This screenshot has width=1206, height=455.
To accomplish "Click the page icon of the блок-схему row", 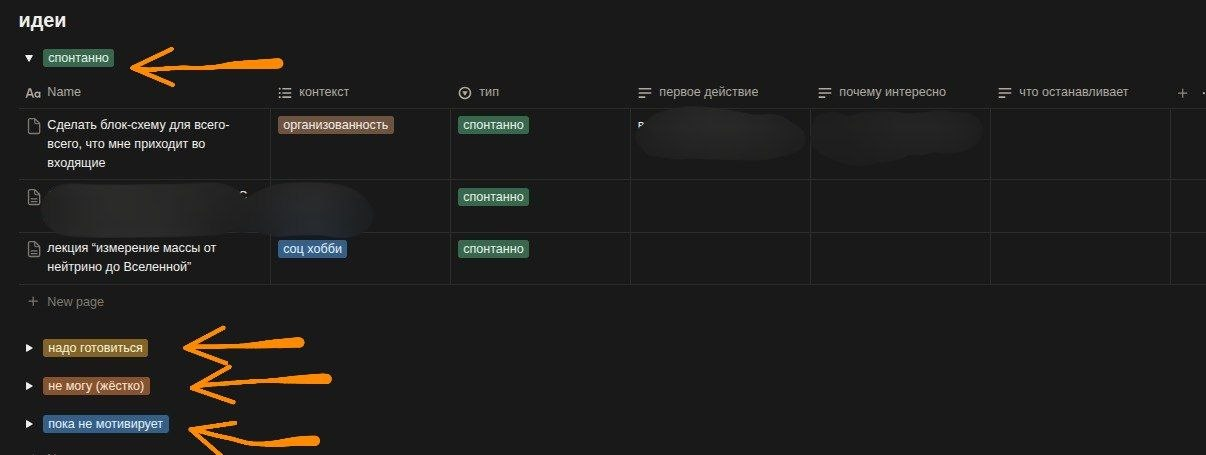I will (x=33, y=126).
